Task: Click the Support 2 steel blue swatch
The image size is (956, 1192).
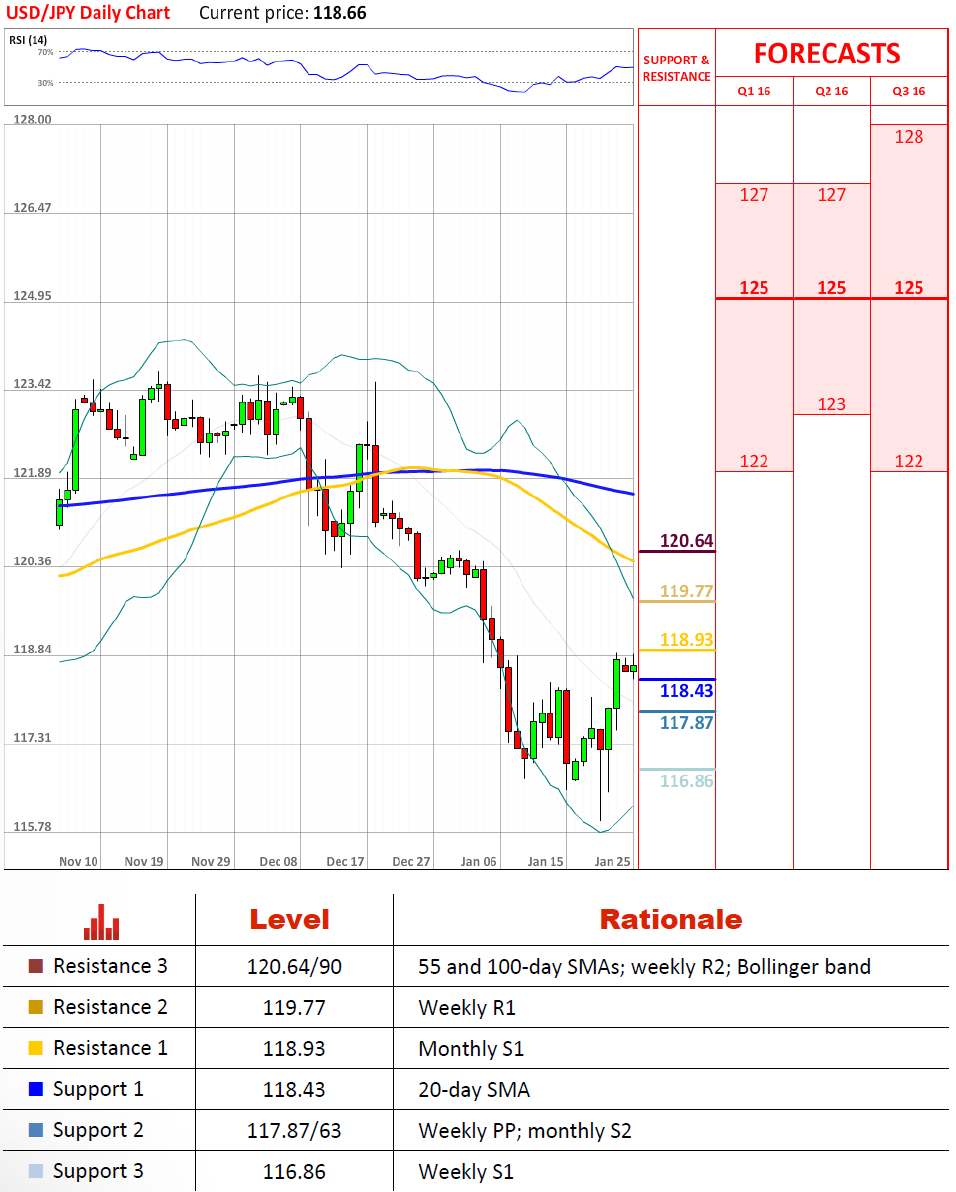Action: click(x=36, y=1130)
